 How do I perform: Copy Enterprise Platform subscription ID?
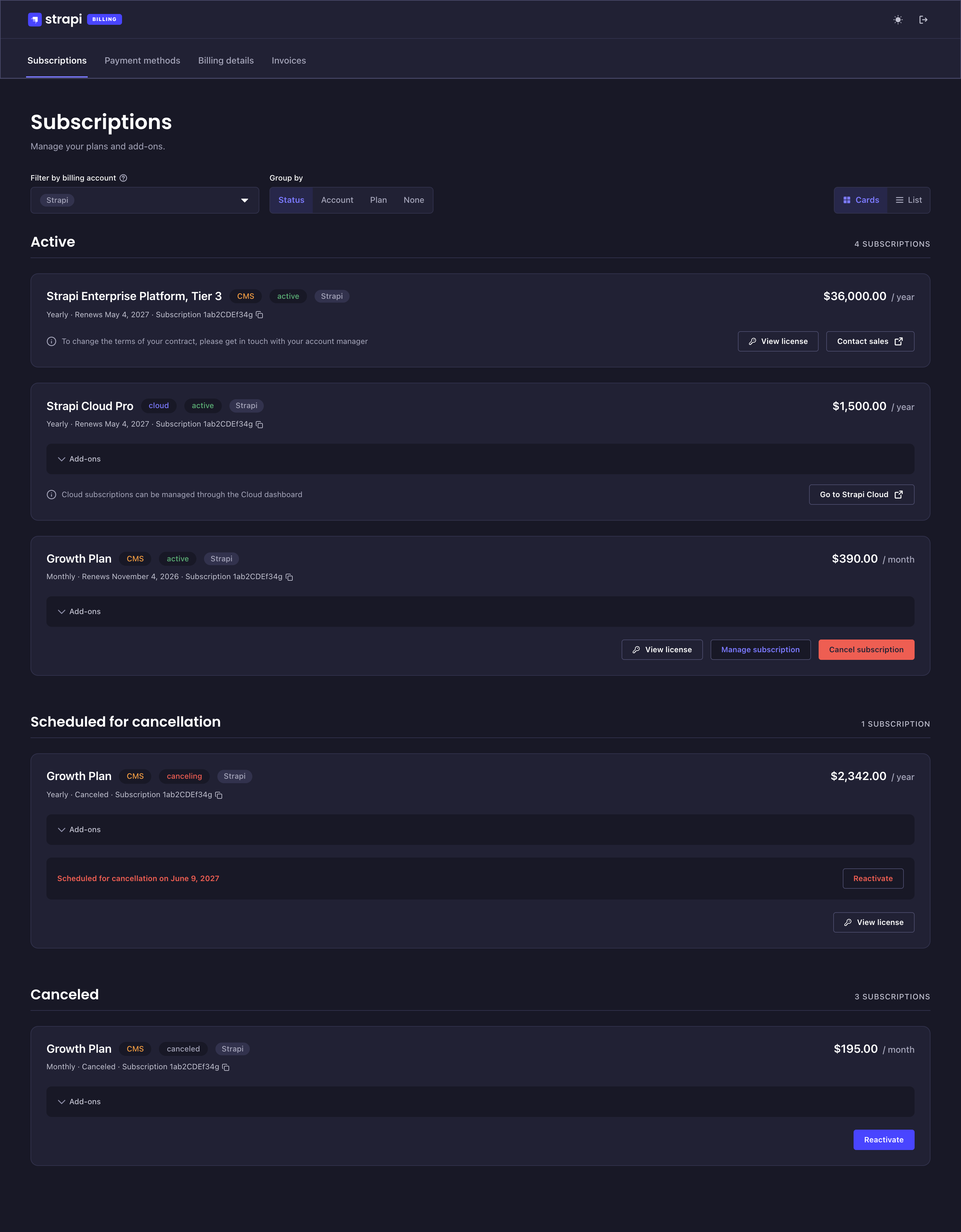[259, 315]
